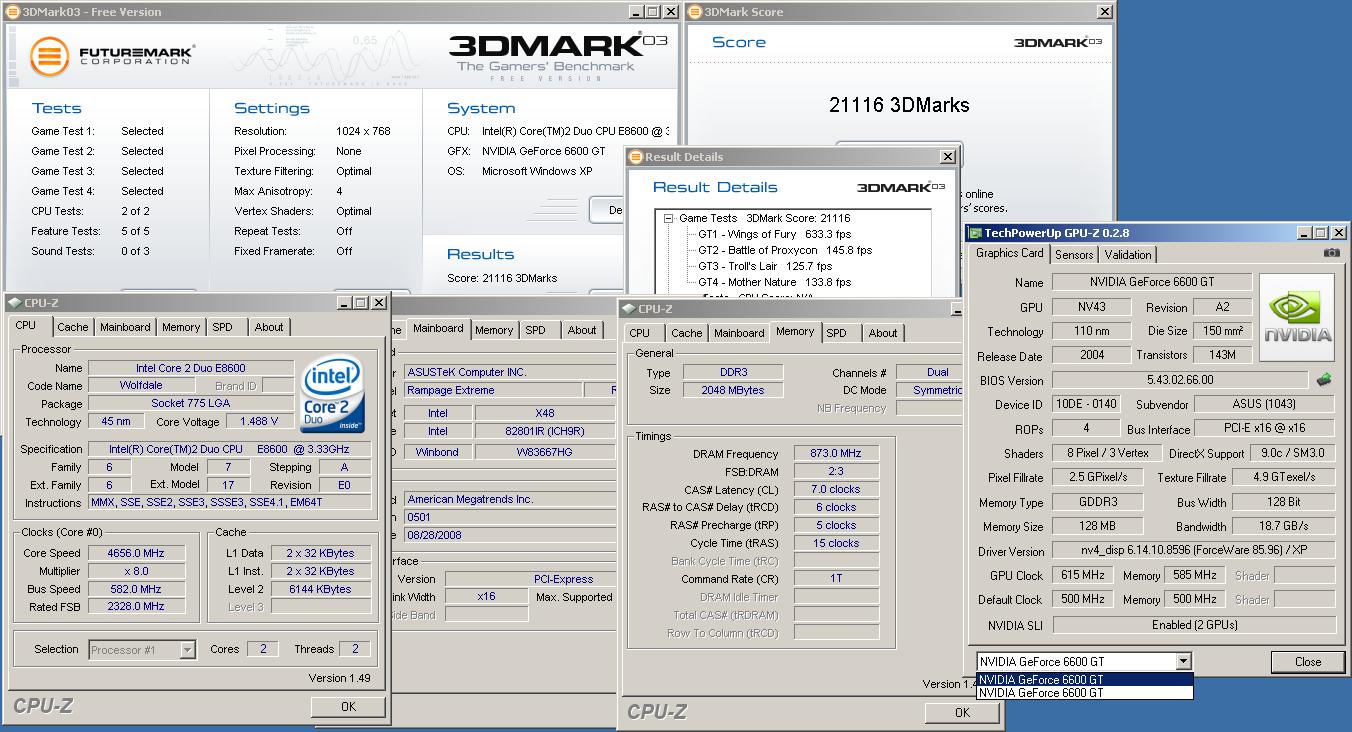Click title icon of CPU-Z memory window
1352x732 pixels.
[x=628, y=309]
